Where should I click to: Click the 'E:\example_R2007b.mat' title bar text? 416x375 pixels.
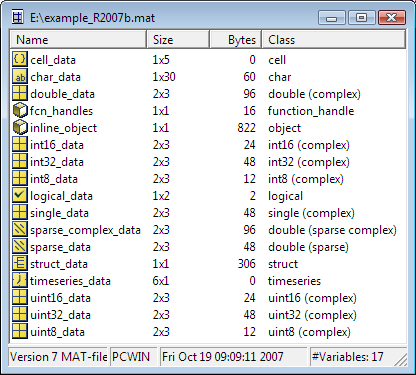point(93,18)
